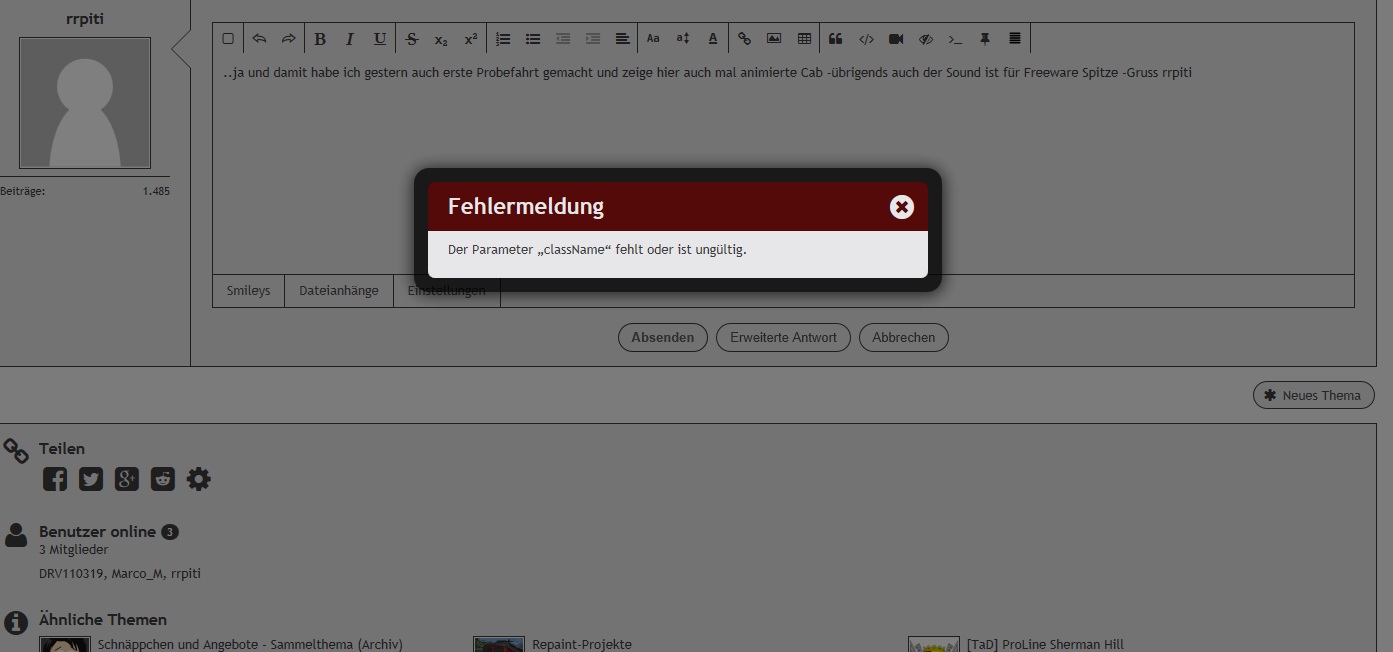
Task: Click the Fehlermeldung dialog title
Action: (x=526, y=206)
